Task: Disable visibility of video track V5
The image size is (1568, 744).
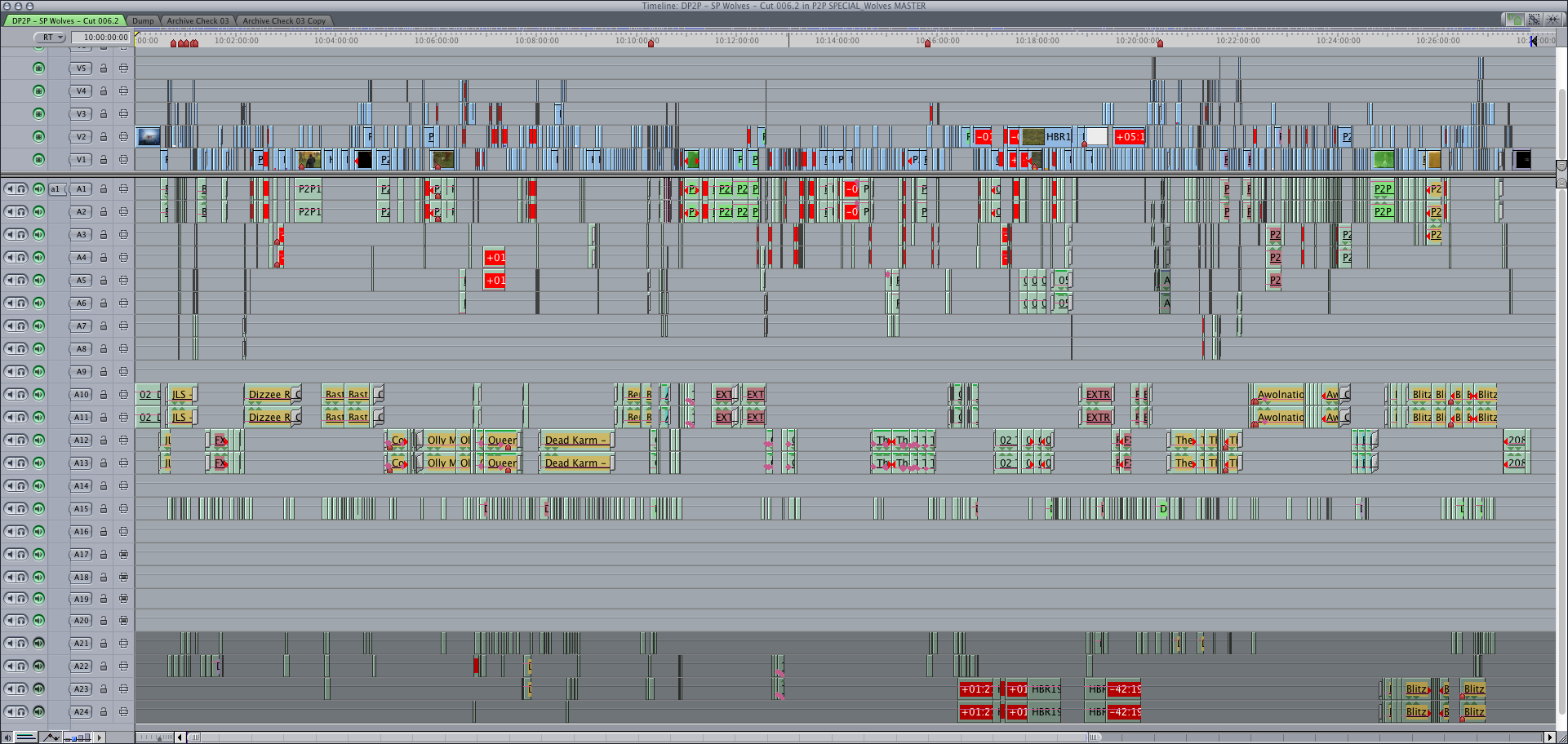Action: tap(38, 69)
